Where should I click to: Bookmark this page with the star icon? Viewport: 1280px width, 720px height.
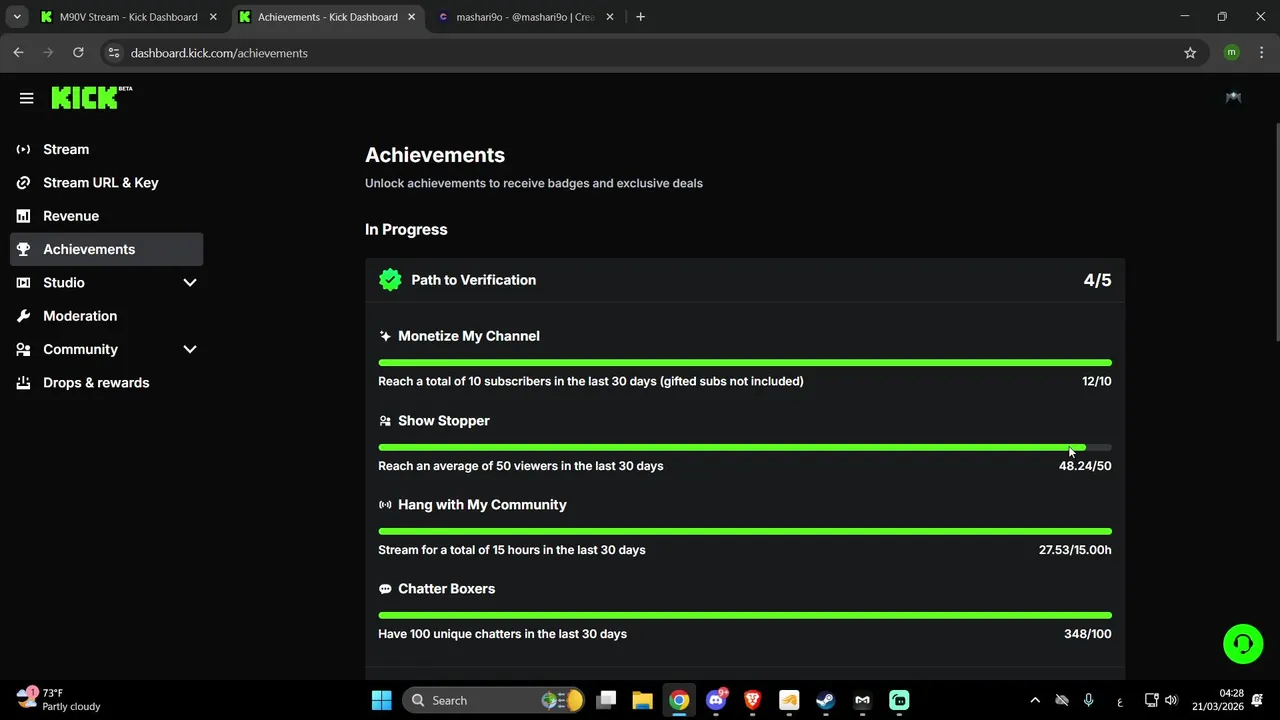pyautogui.click(x=1190, y=53)
